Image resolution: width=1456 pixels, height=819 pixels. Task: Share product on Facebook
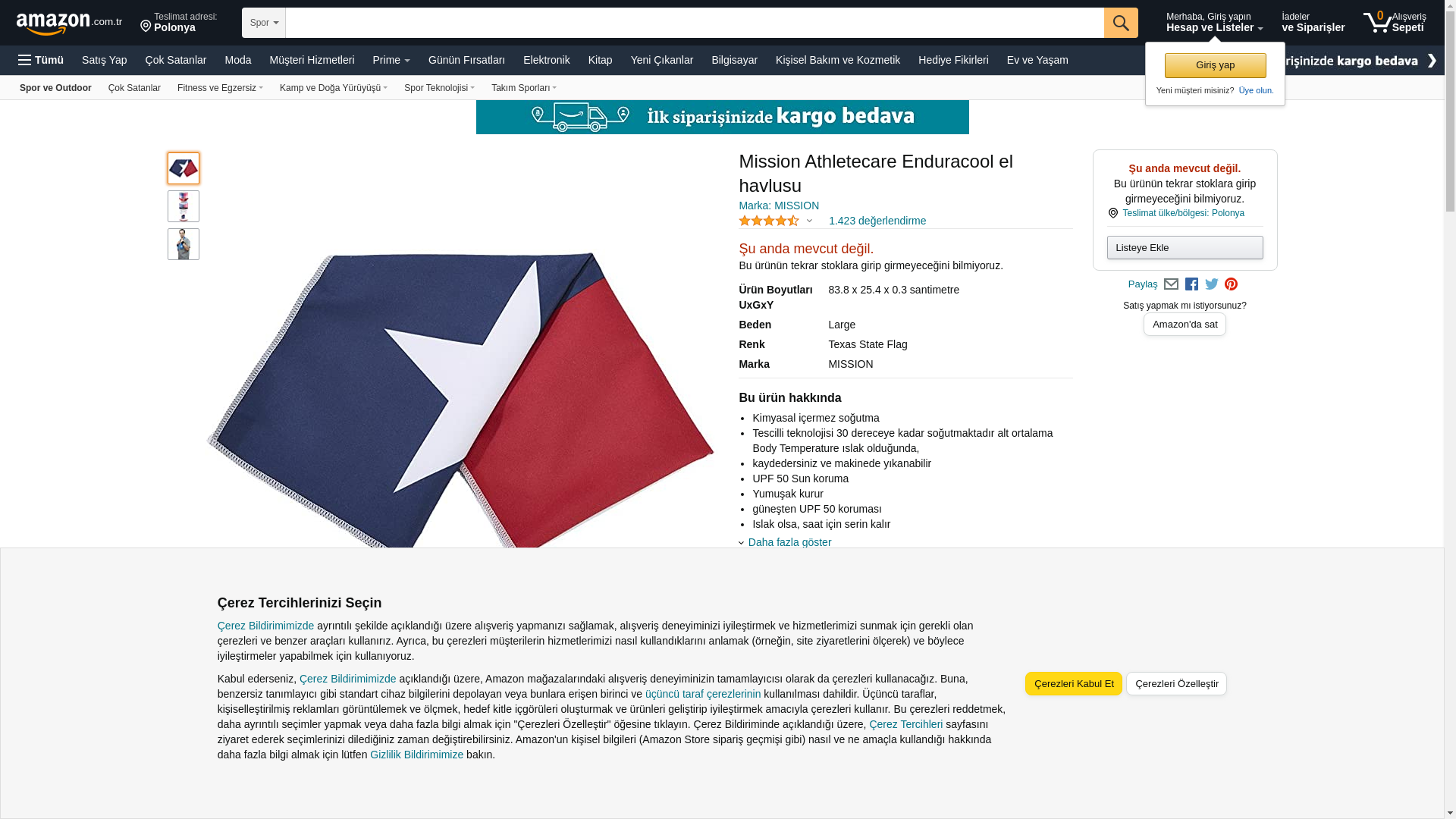(1191, 284)
